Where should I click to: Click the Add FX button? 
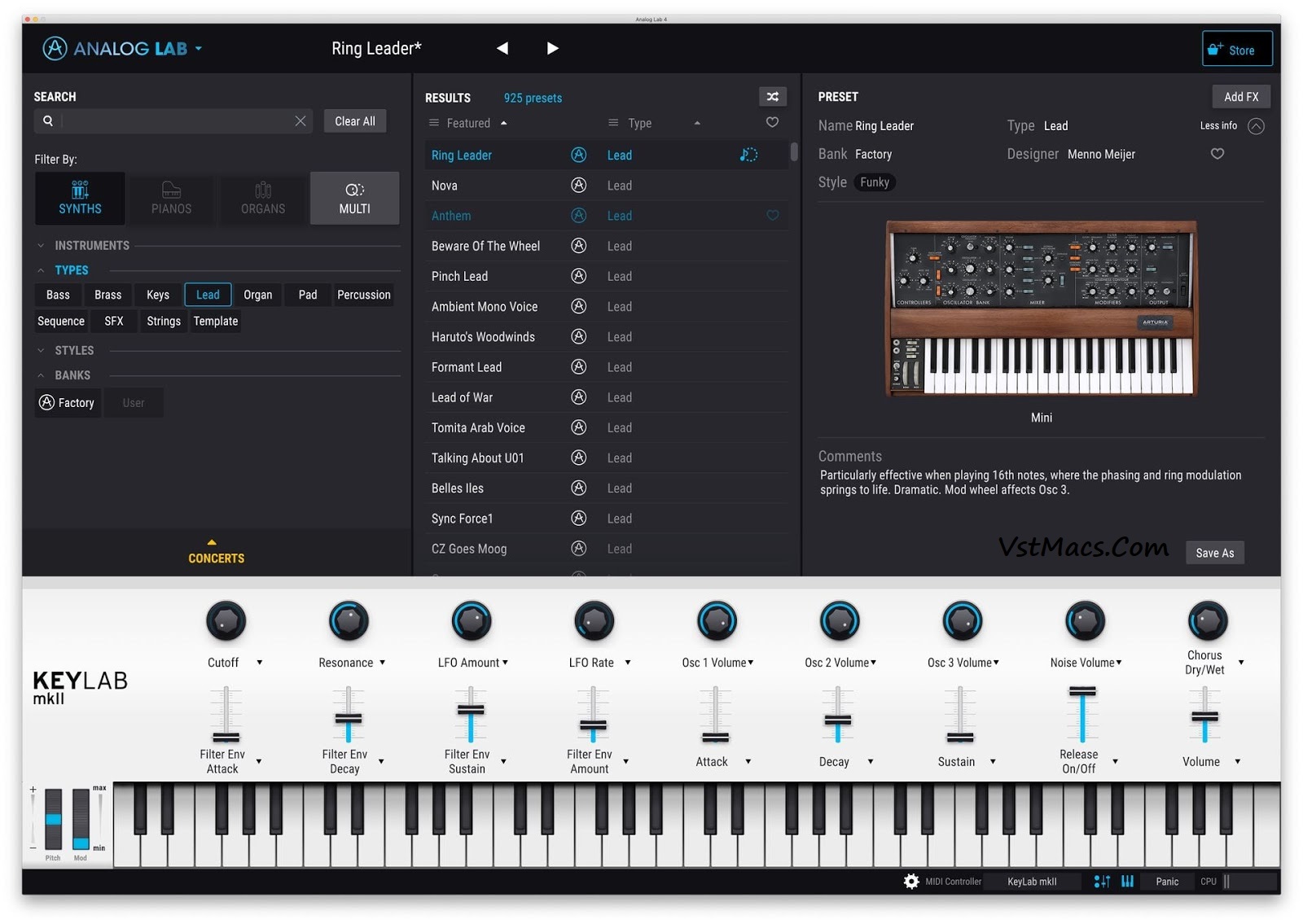point(1241,97)
